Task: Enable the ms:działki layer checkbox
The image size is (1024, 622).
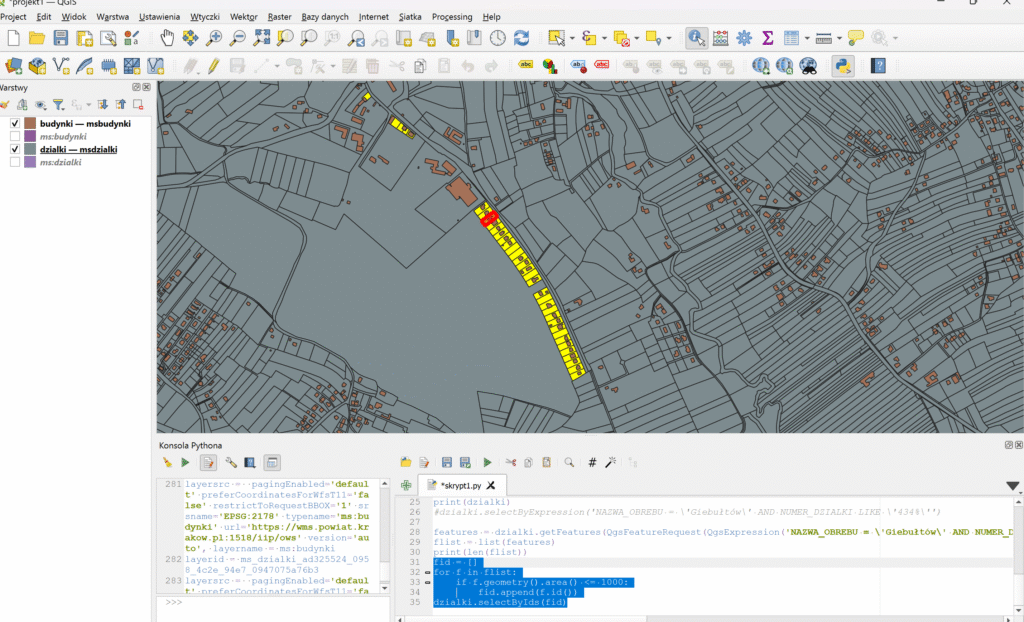Action: tap(15, 162)
